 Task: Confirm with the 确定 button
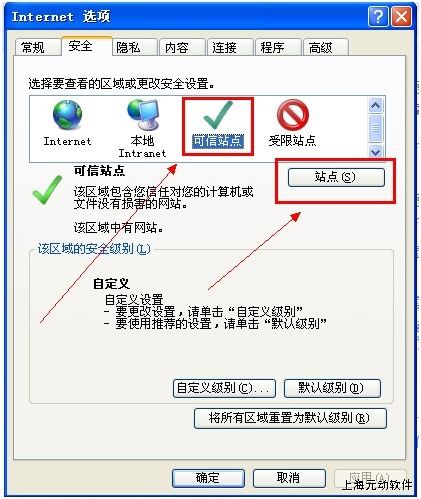pyautogui.click(x=208, y=478)
